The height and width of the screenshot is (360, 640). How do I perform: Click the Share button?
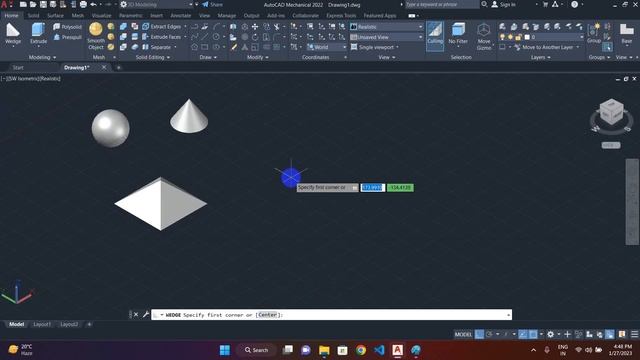click(213, 4)
